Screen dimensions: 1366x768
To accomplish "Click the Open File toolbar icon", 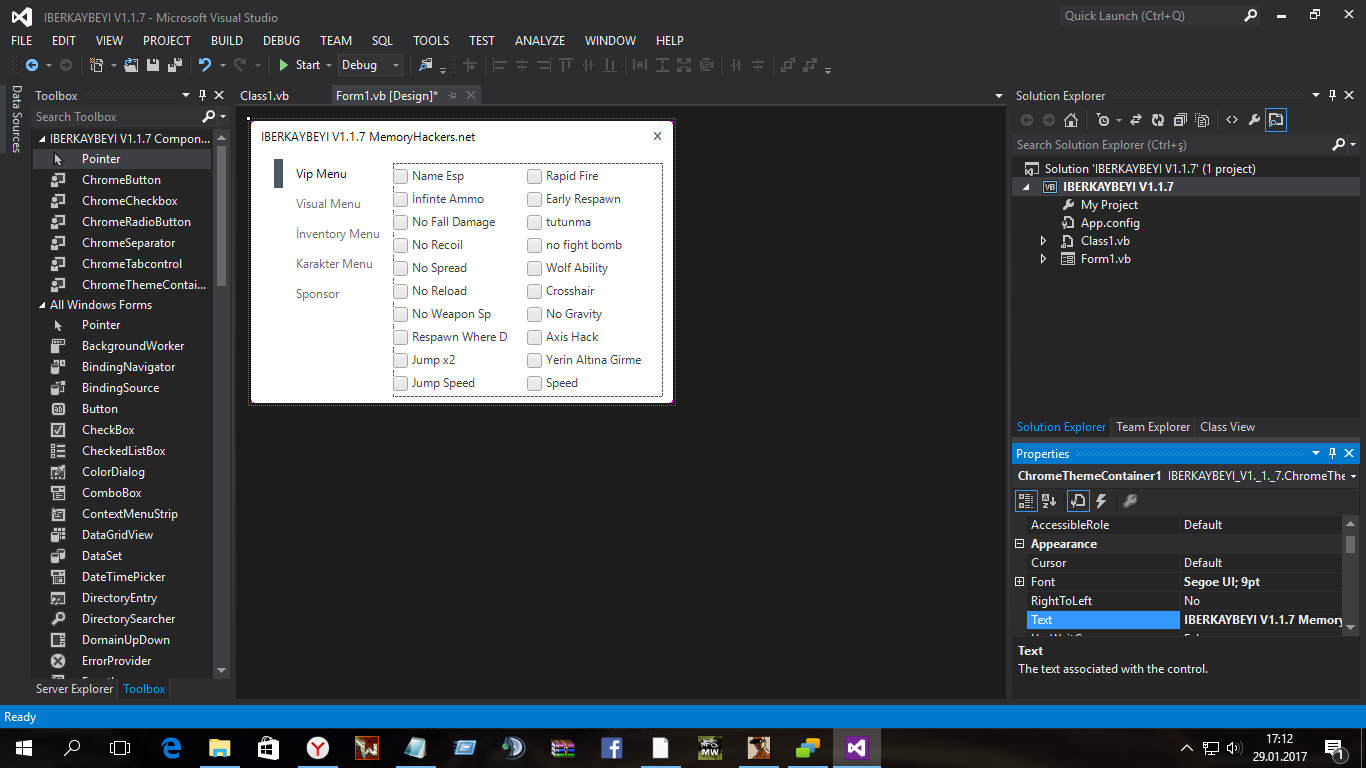I will coord(132,65).
